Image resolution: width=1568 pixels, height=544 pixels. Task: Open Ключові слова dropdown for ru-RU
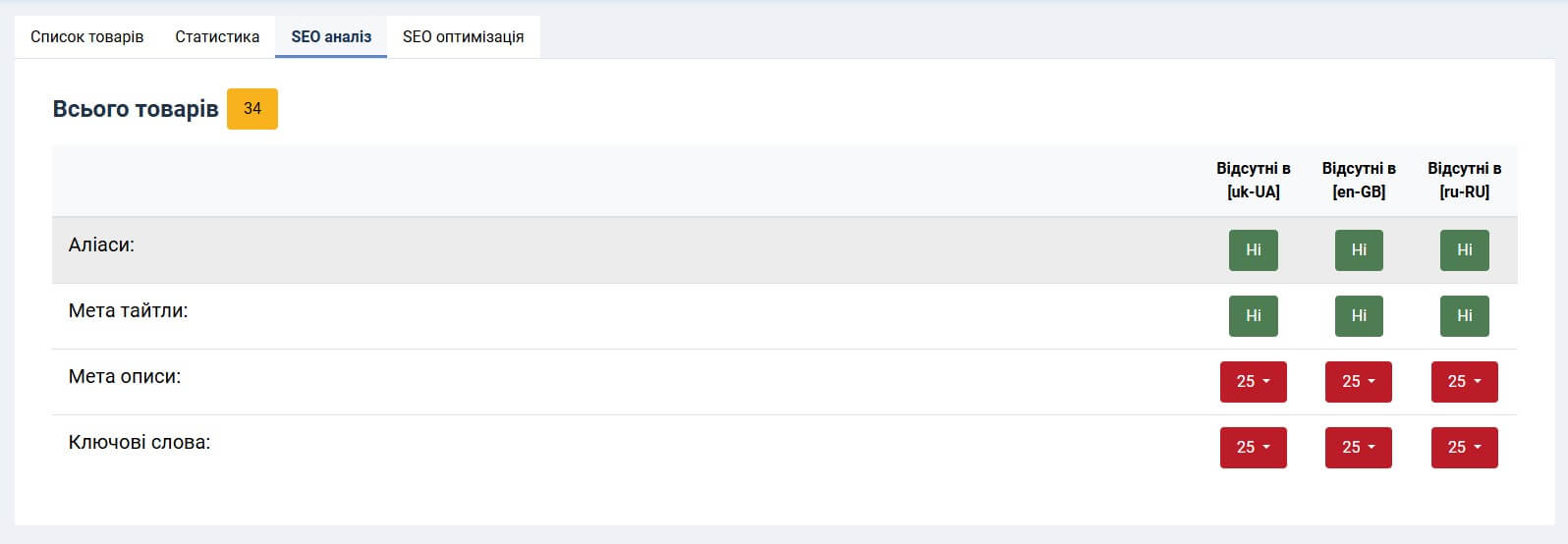coord(1464,447)
